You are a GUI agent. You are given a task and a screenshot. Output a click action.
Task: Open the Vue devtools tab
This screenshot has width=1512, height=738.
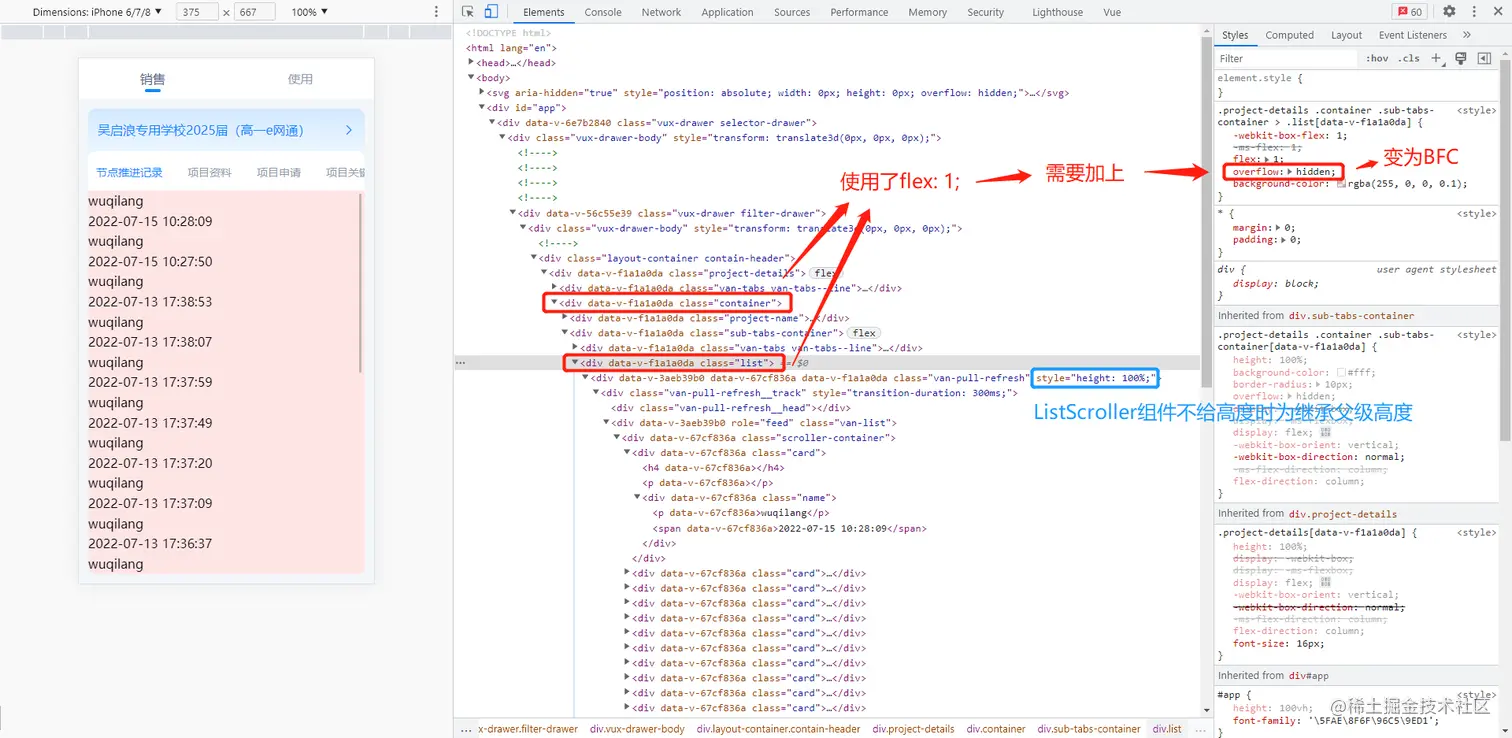coord(1112,12)
